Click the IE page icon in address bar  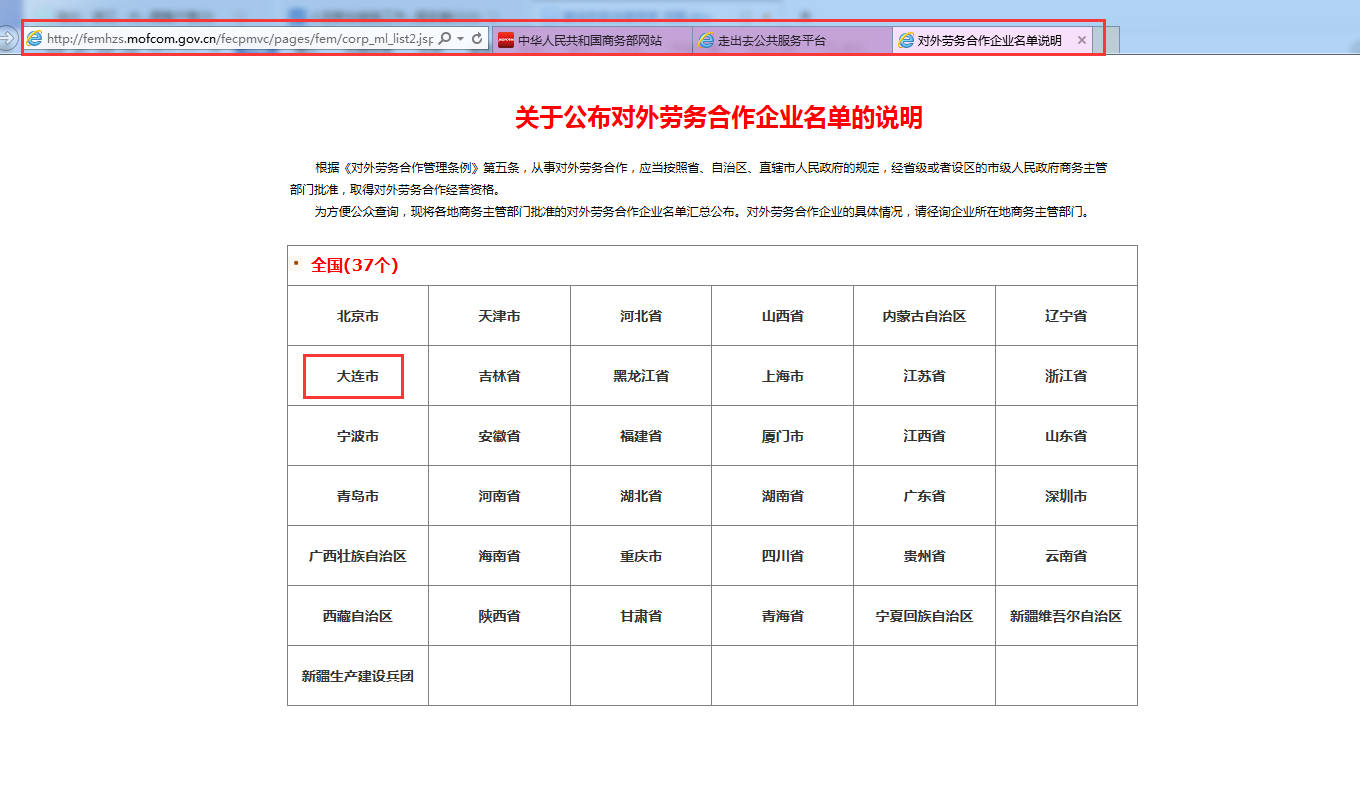click(x=35, y=39)
